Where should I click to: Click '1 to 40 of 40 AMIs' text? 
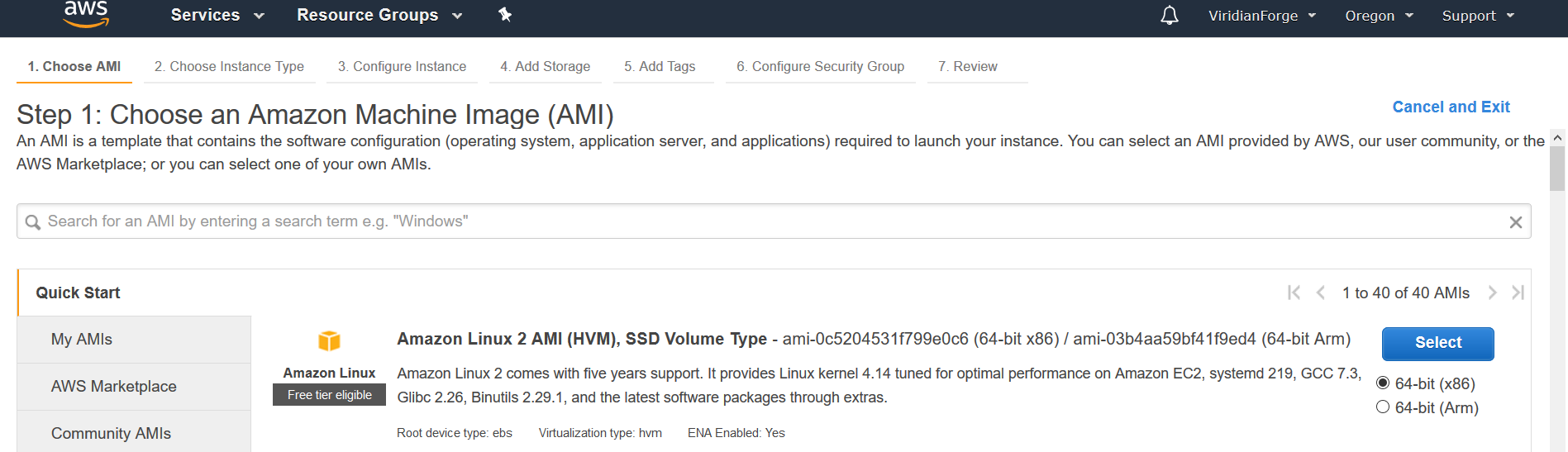pos(1405,293)
